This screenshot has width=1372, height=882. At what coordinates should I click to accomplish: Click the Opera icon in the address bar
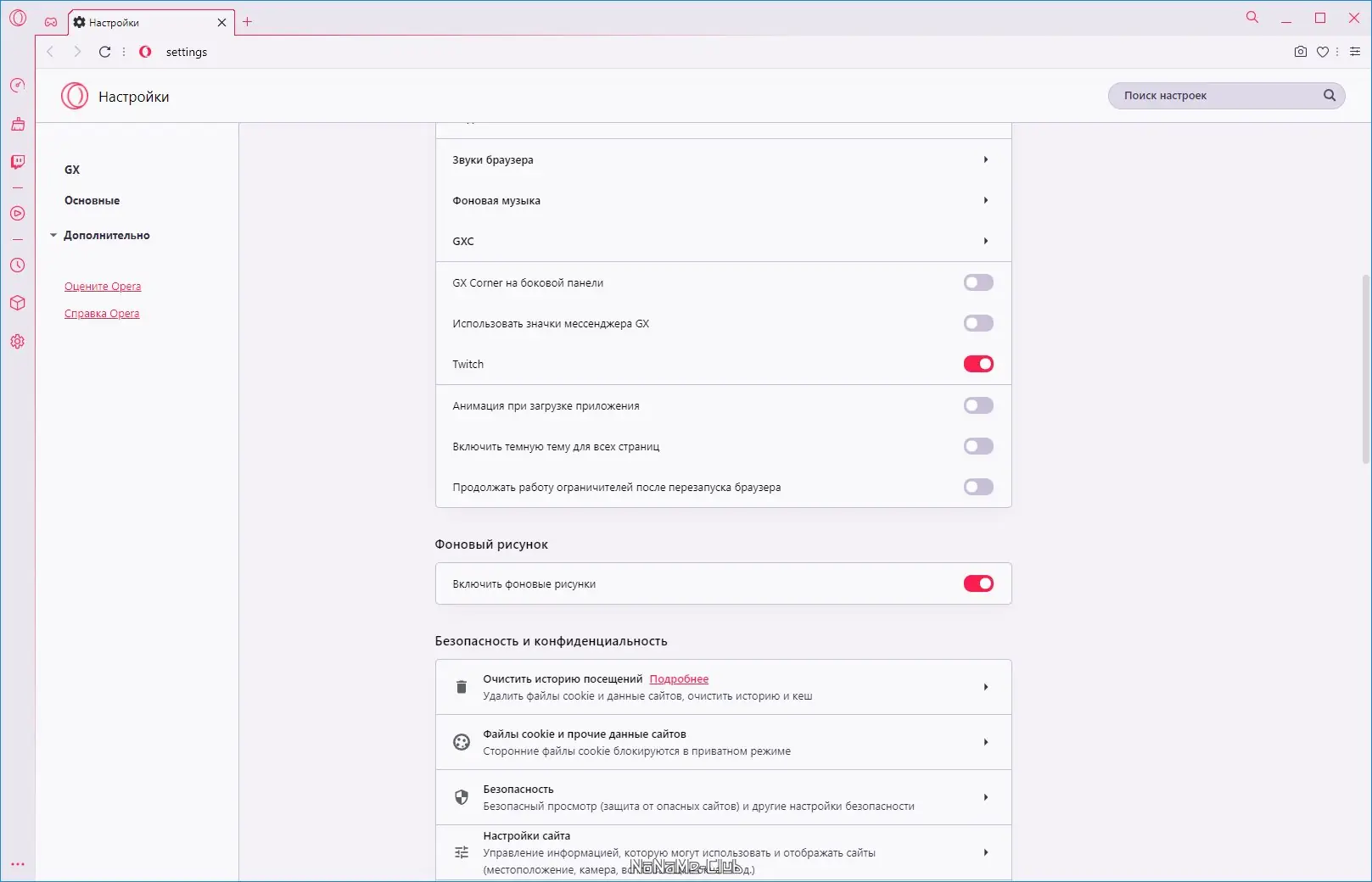(x=145, y=52)
